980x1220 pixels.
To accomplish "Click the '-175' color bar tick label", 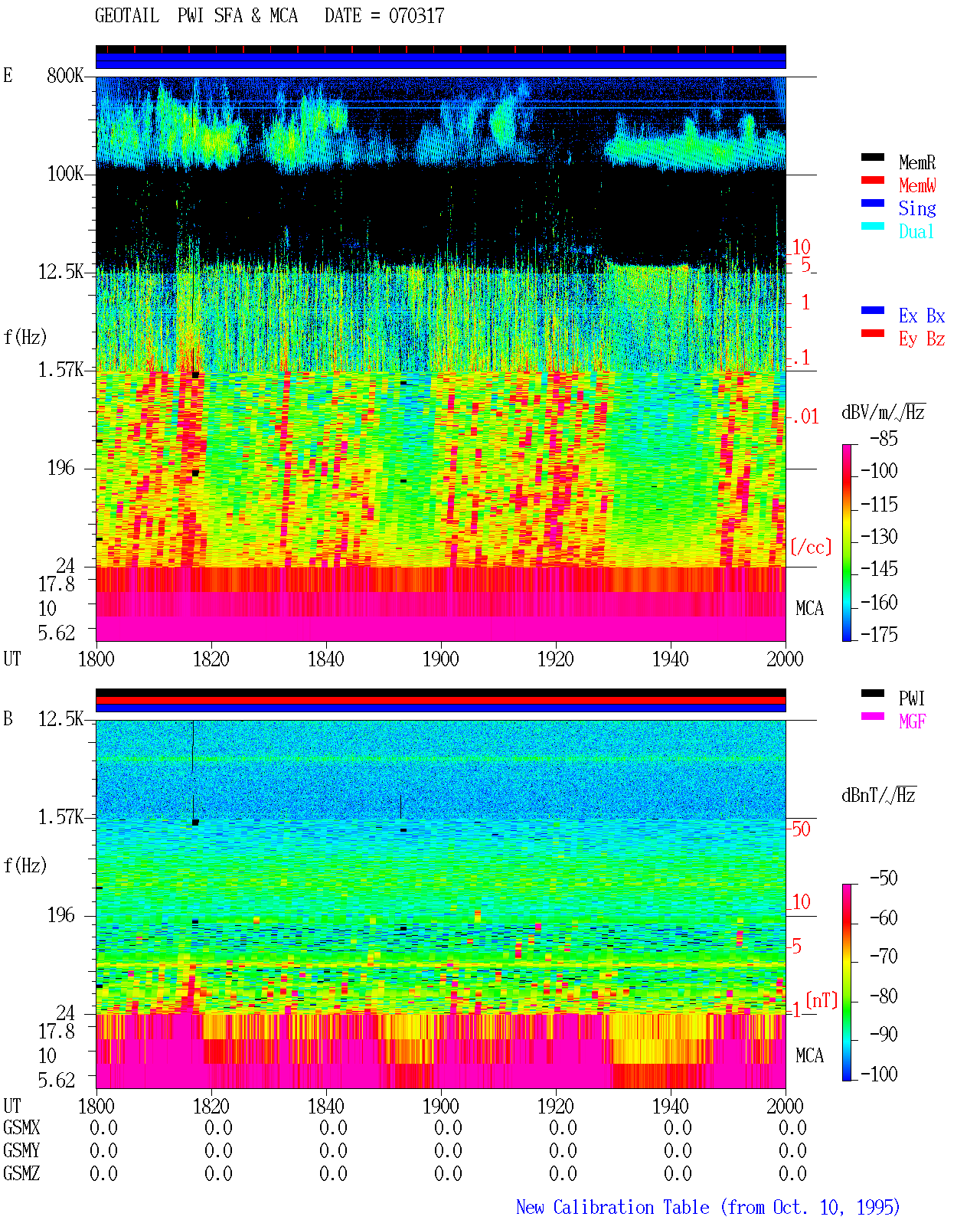I will pyautogui.click(x=879, y=634).
